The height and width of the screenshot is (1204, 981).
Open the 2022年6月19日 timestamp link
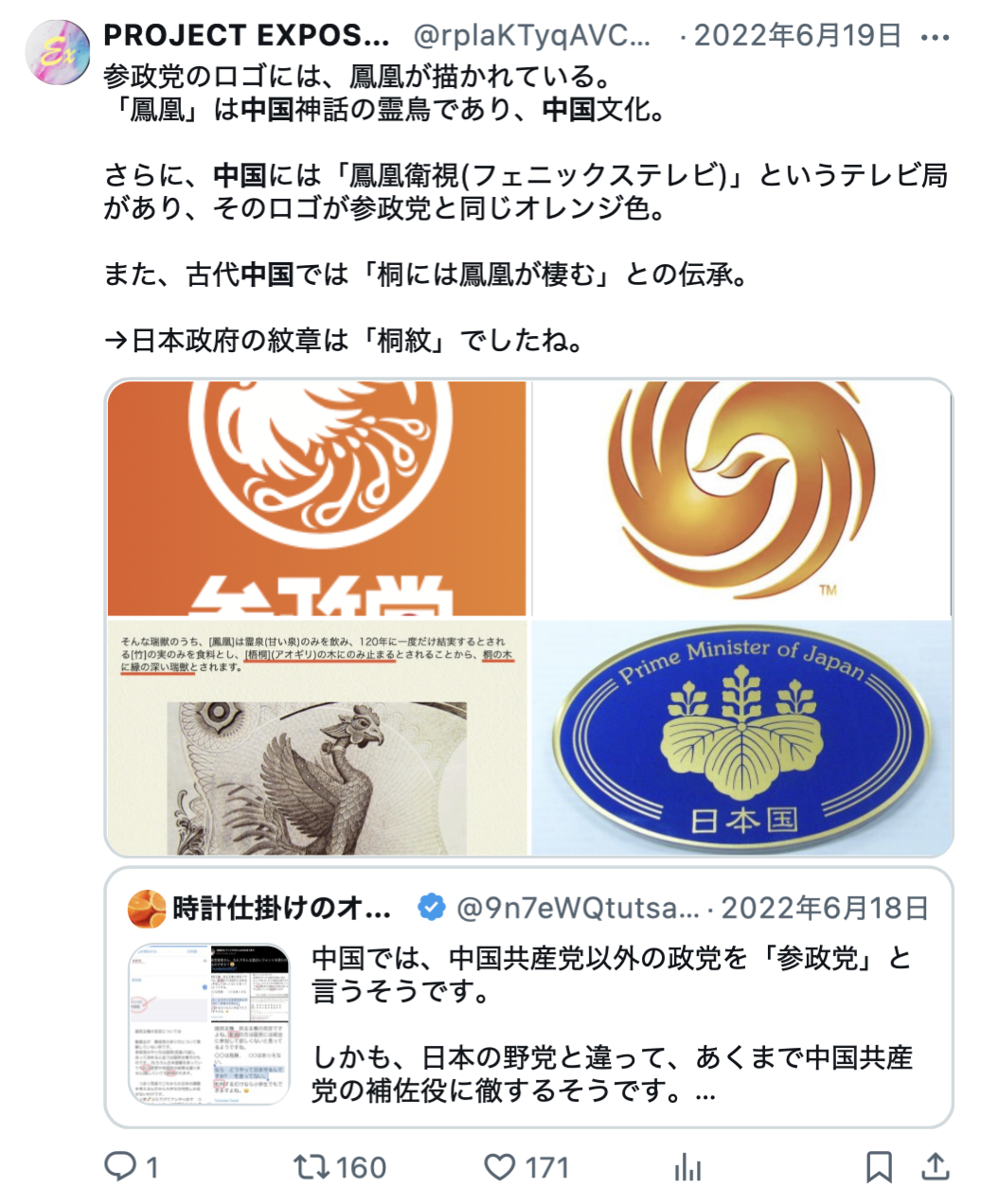tap(797, 36)
